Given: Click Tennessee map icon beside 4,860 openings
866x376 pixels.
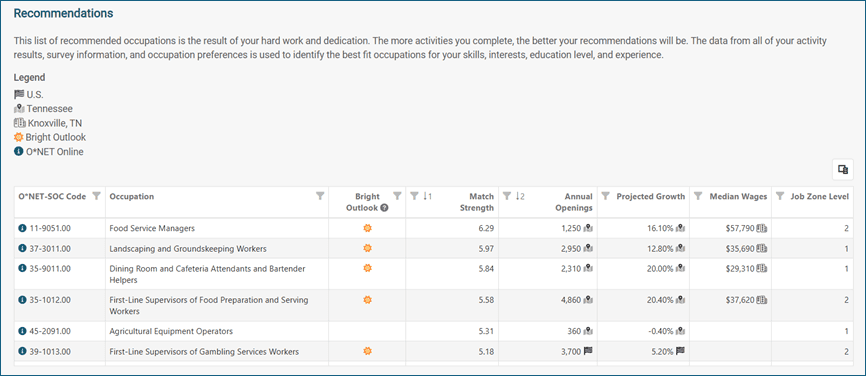Looking at the screenshot, I should click(x=588, y=300).
